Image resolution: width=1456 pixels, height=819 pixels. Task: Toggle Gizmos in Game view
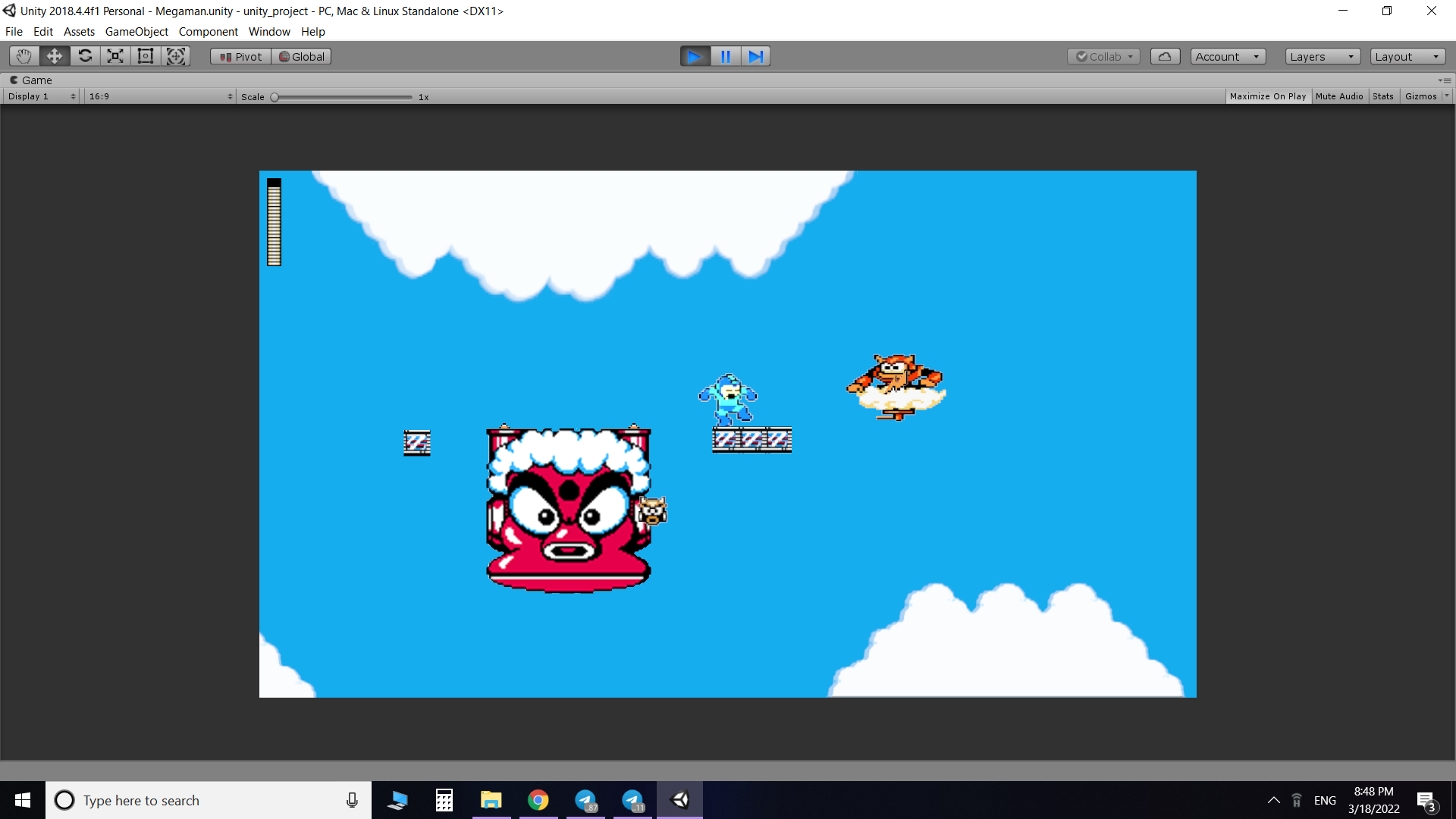(1420, 96)
